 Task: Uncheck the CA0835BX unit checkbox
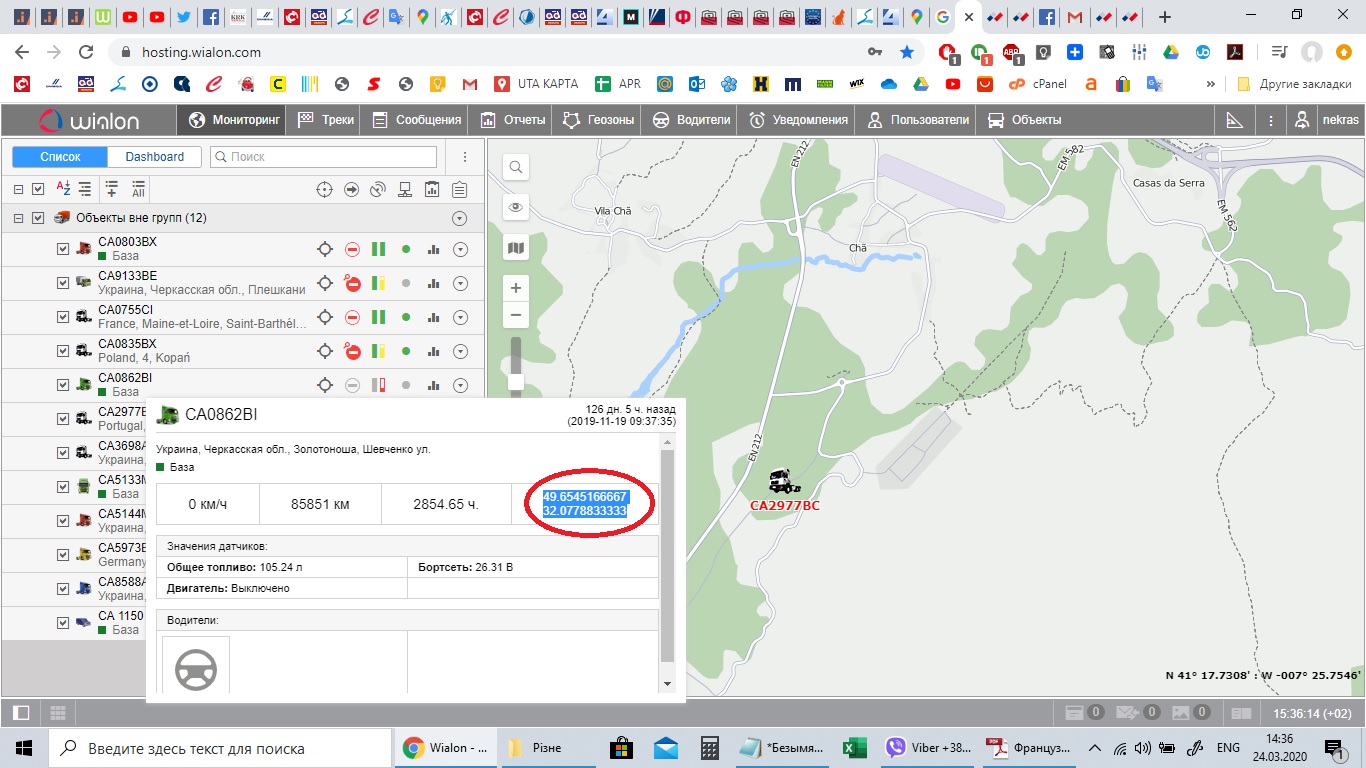pos(63,352)
